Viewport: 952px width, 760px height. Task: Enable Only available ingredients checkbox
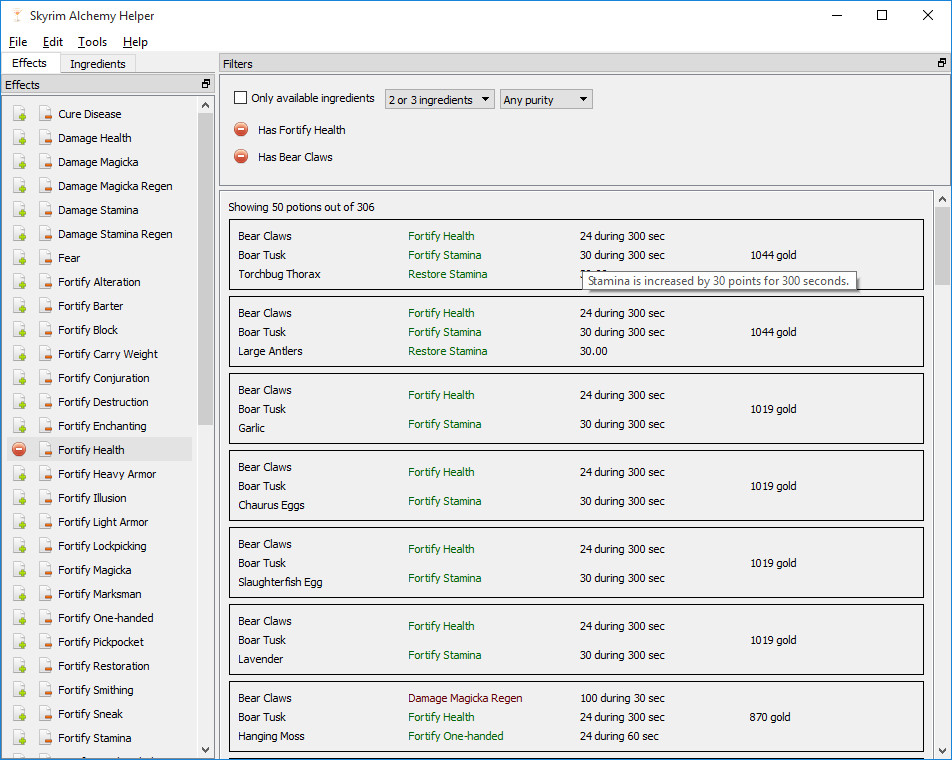pos(240,98)
